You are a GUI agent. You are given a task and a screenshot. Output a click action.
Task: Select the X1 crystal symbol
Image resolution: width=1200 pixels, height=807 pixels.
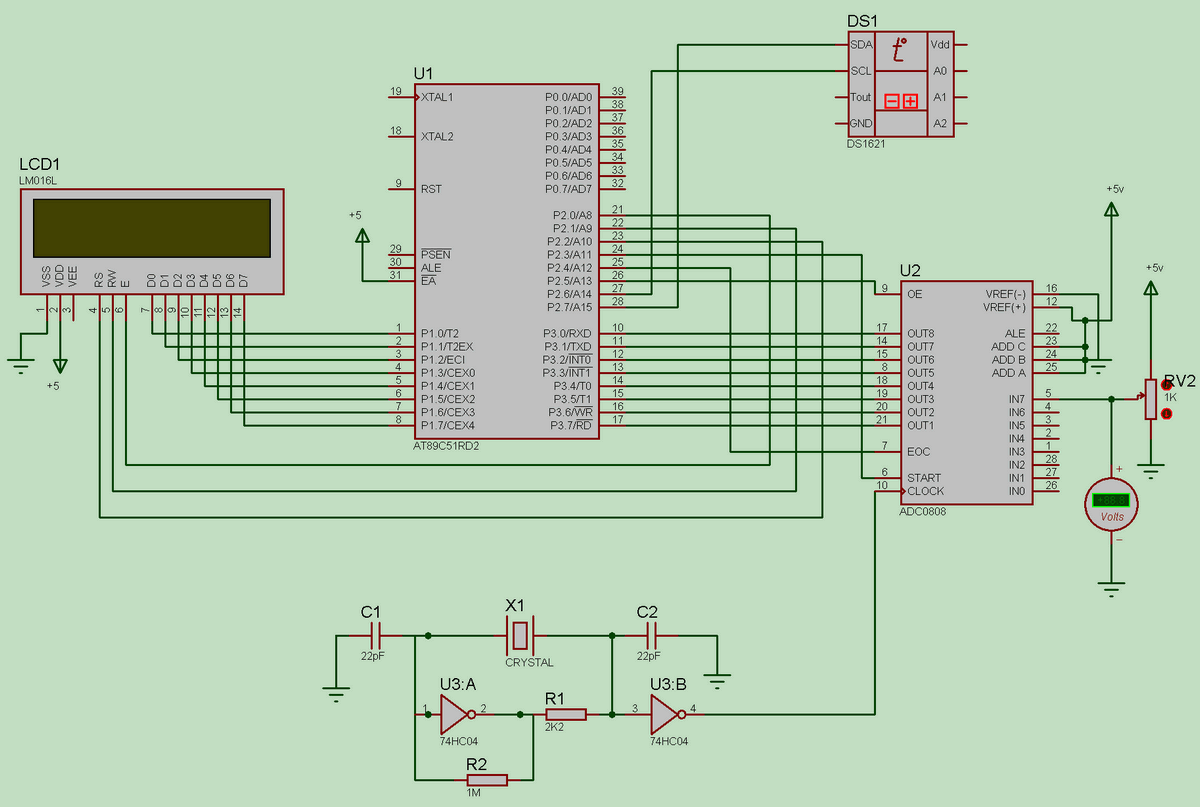click(519, 635)
